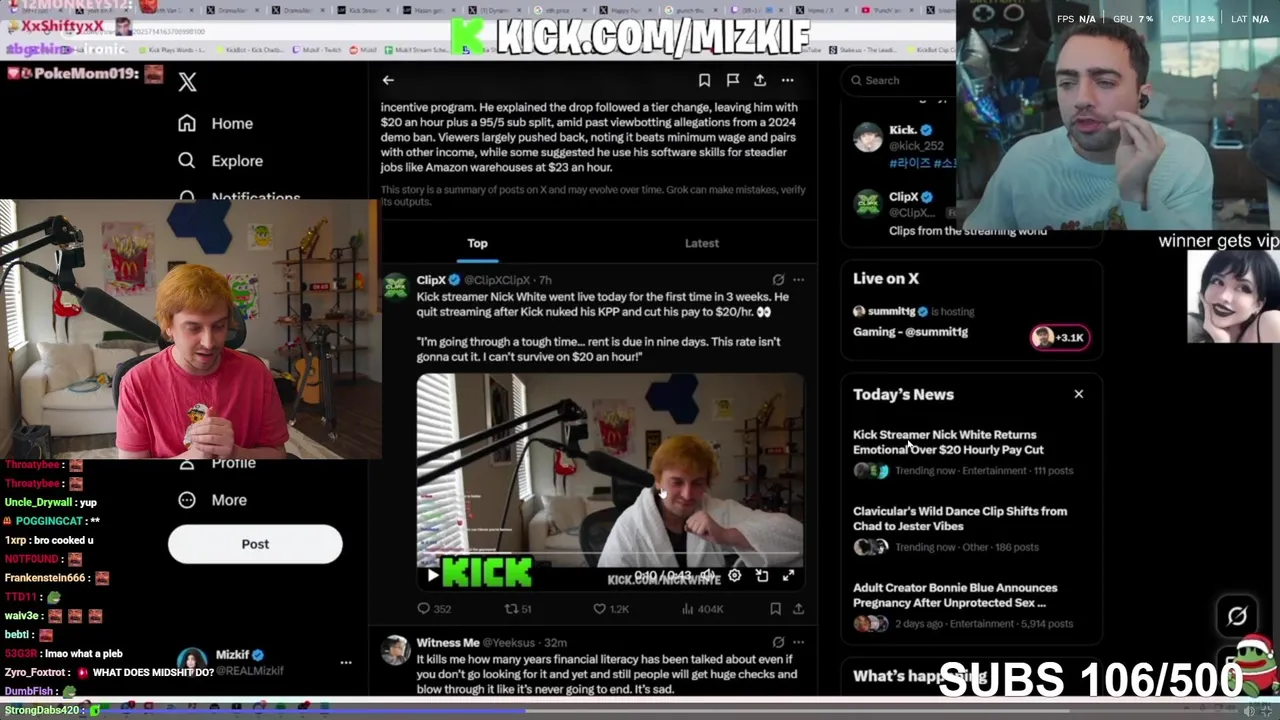This screenshot has width=1280, height=720.
Task: Open the Profile page from the sidebar
Action: click(x=220, y=463)
